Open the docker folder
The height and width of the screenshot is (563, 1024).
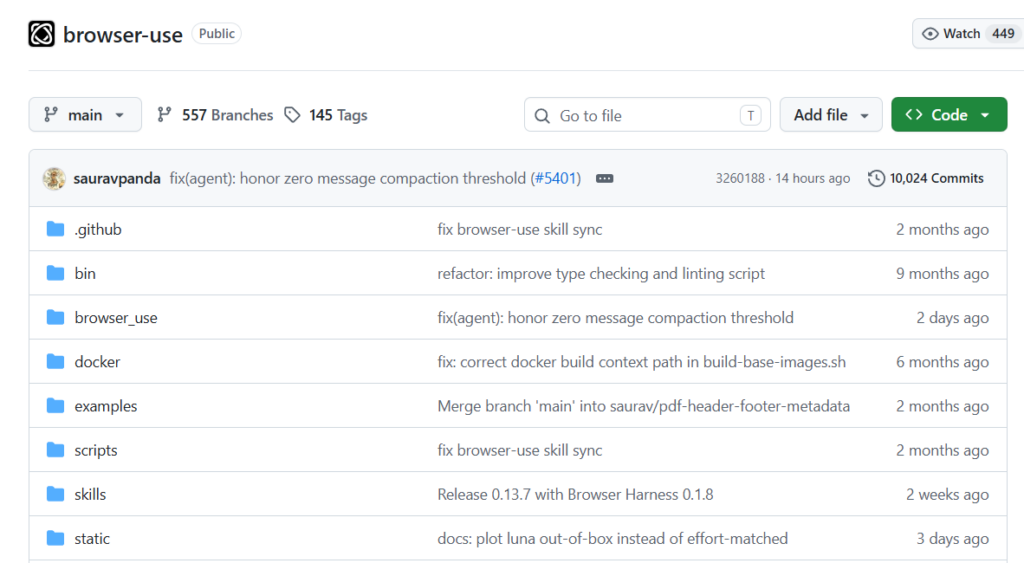[x=97, y=362]
